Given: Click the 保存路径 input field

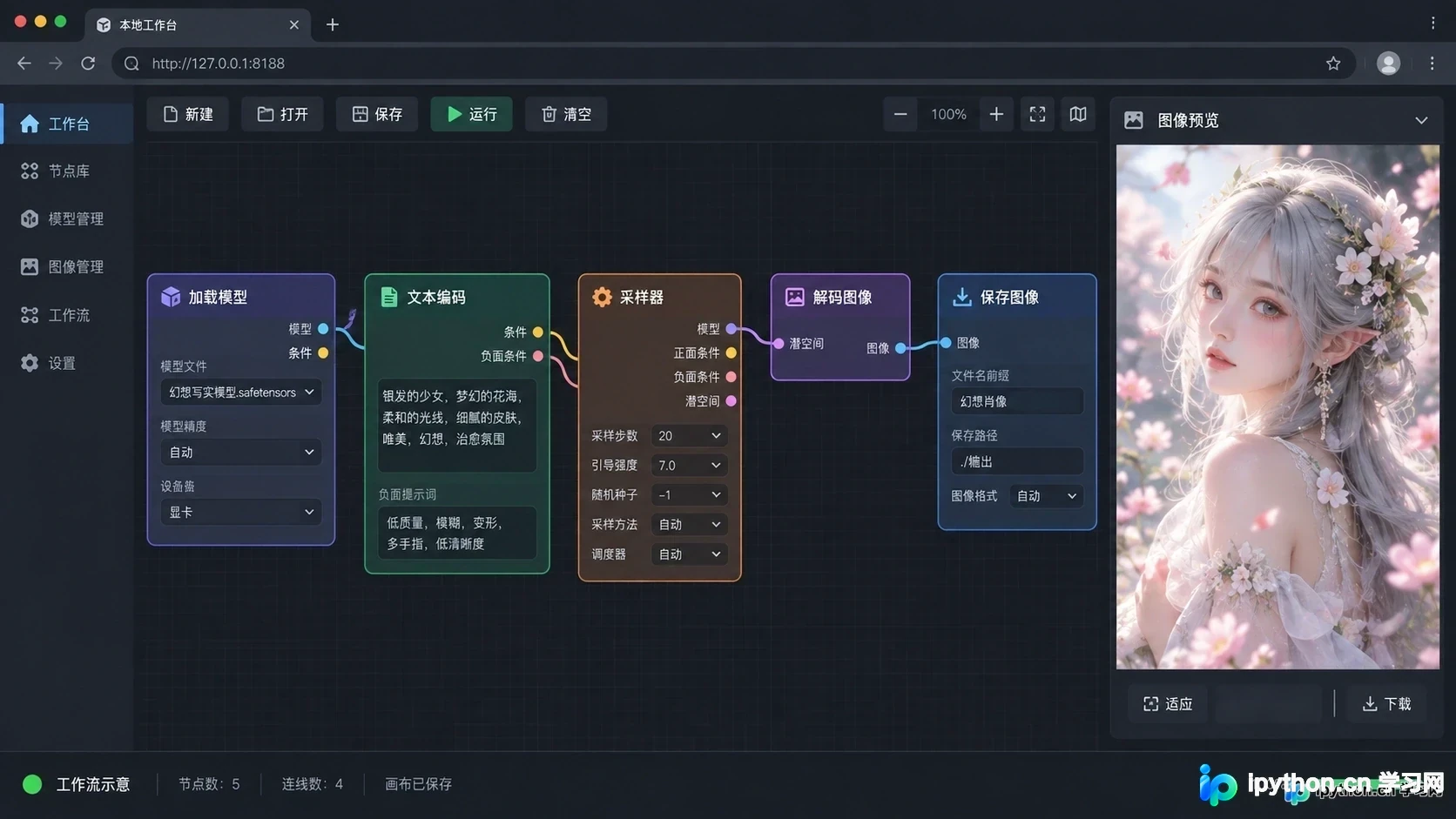Looking at the screenshot, I should pos(1017,461).
